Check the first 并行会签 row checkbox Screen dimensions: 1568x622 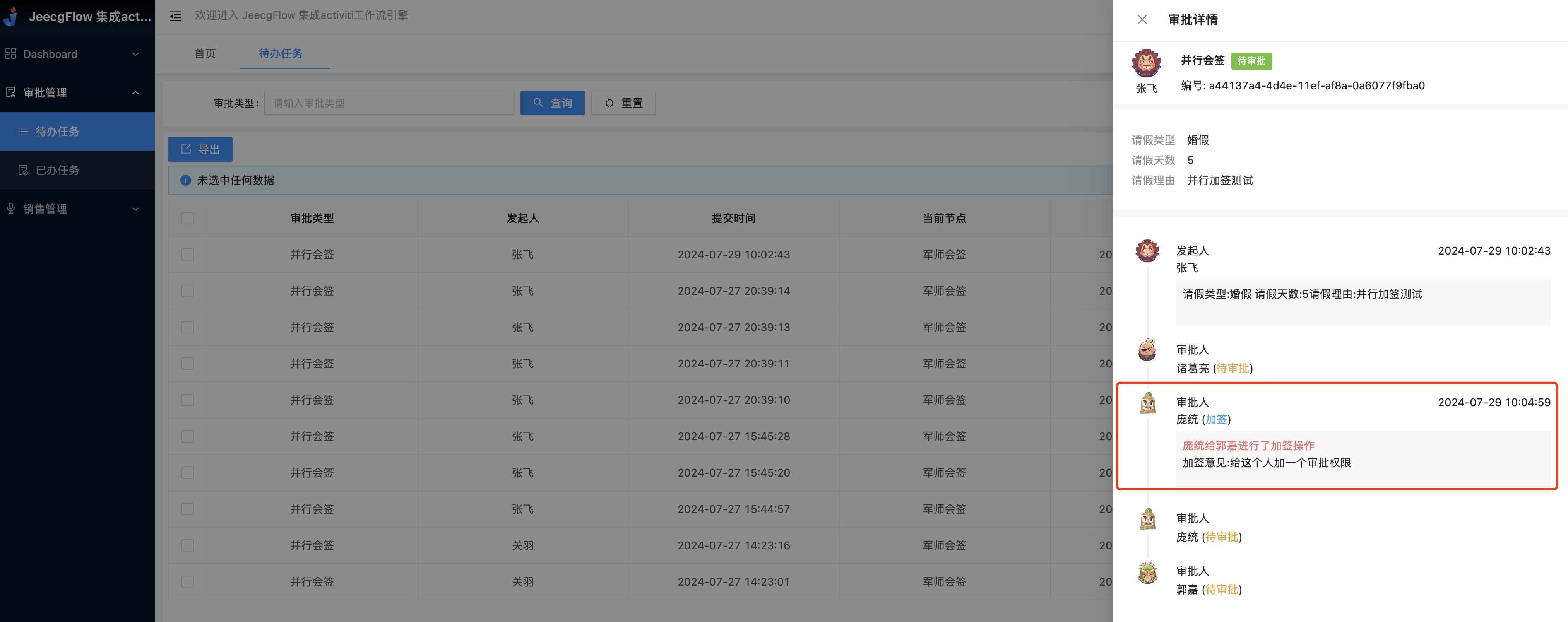click(x=187, y=255)
